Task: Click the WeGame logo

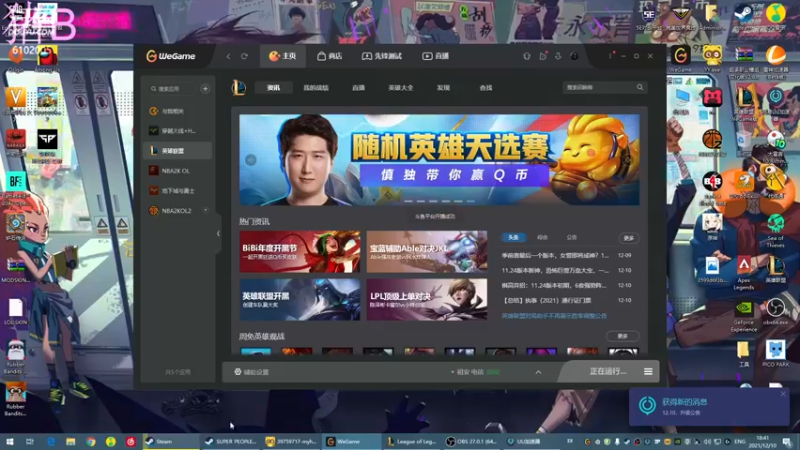Action: coord(171,56)
